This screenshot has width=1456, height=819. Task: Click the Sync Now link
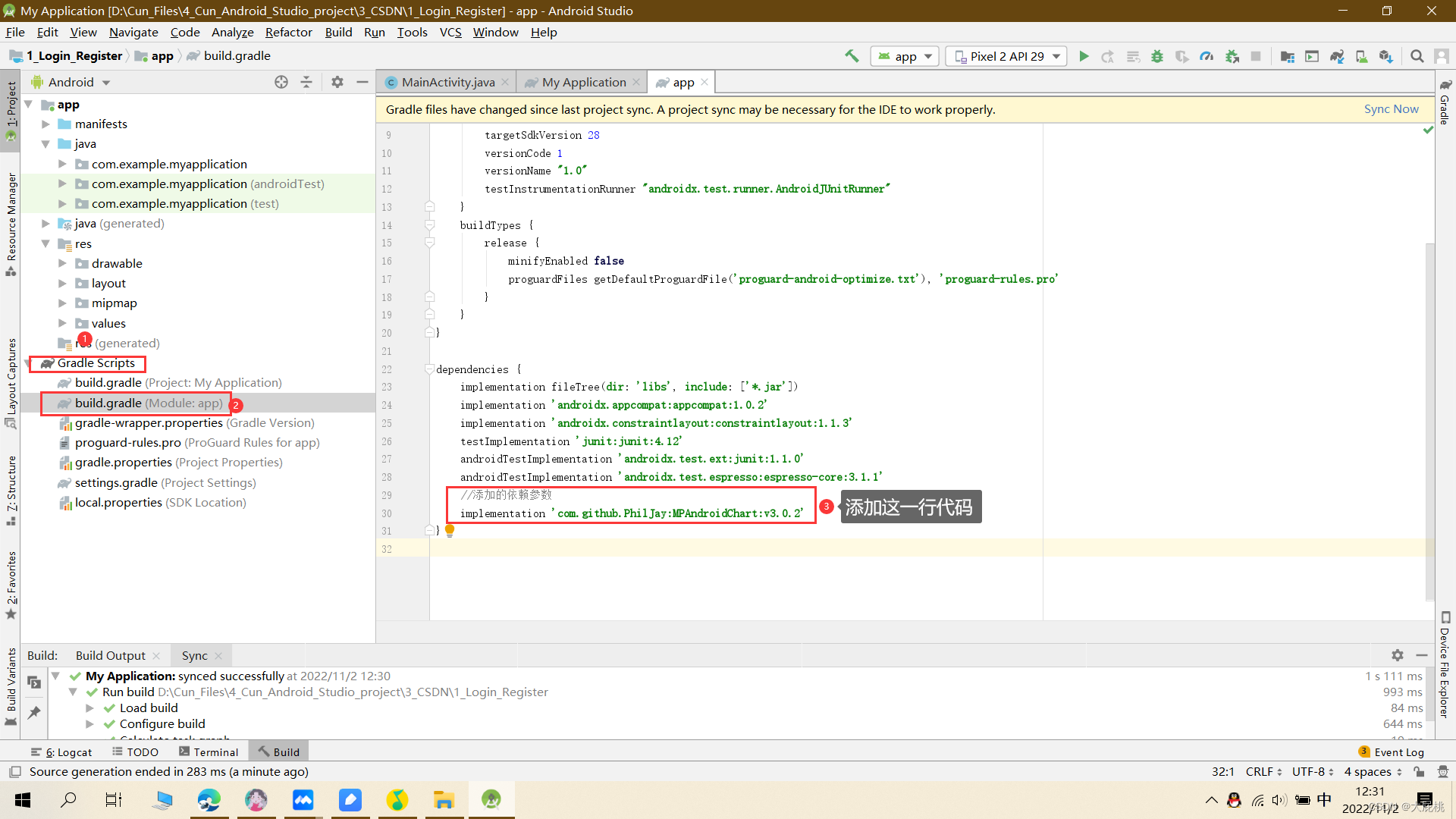pos(1391,108)
